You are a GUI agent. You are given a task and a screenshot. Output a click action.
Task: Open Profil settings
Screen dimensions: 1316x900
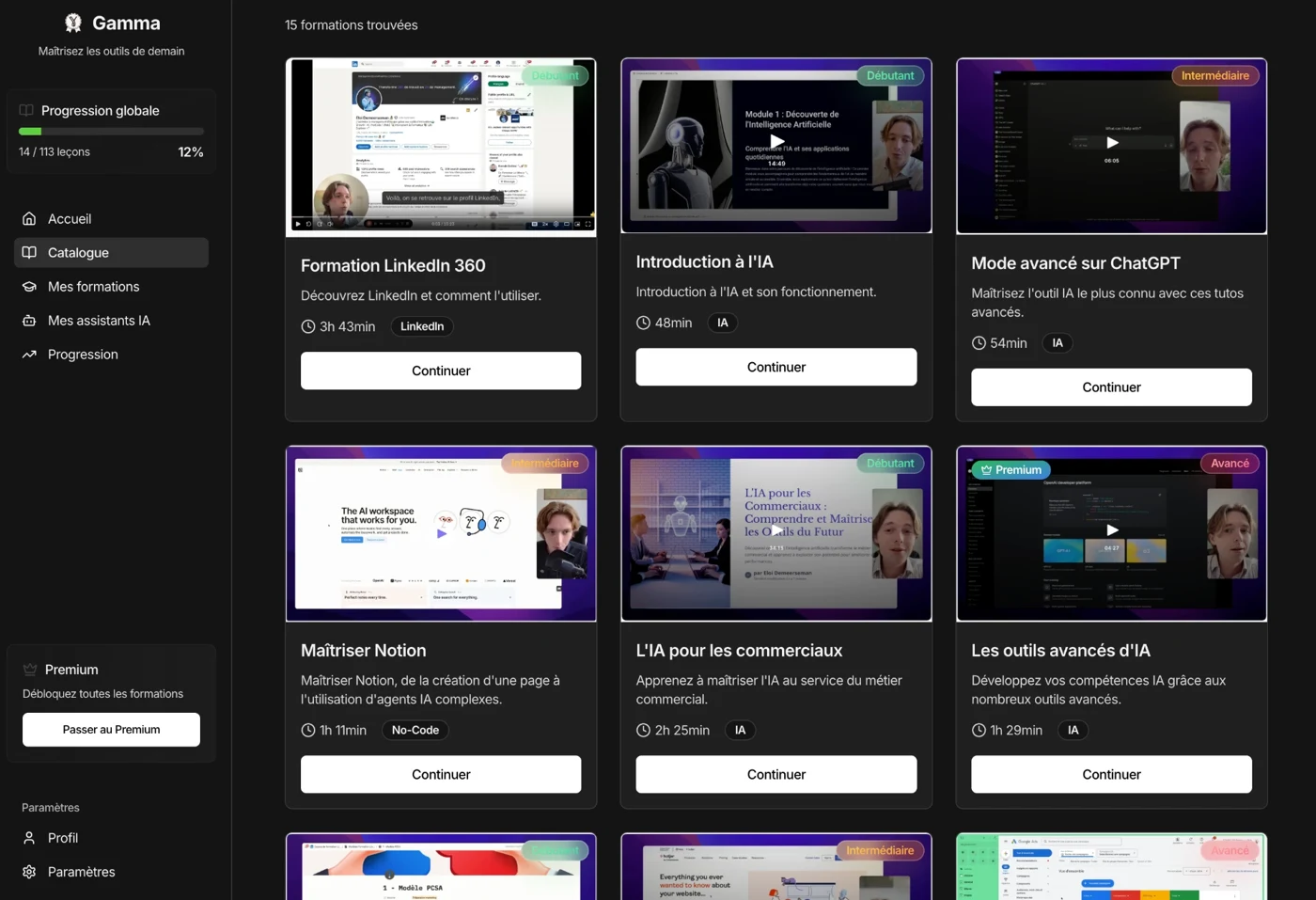click(111, 837)
